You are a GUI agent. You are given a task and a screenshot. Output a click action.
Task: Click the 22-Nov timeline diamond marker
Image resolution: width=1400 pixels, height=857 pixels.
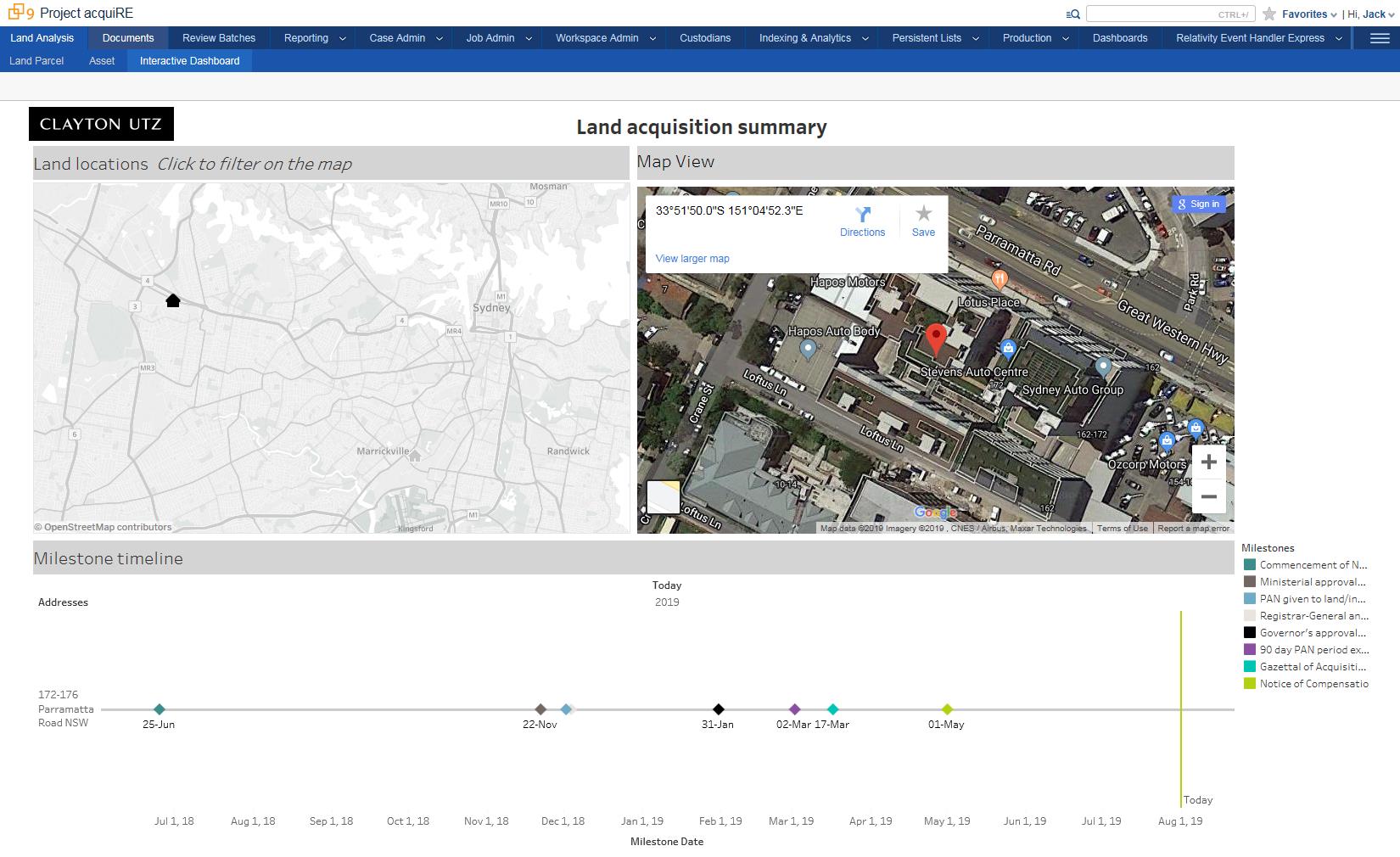pyautogui.click(x=540, y=709)
